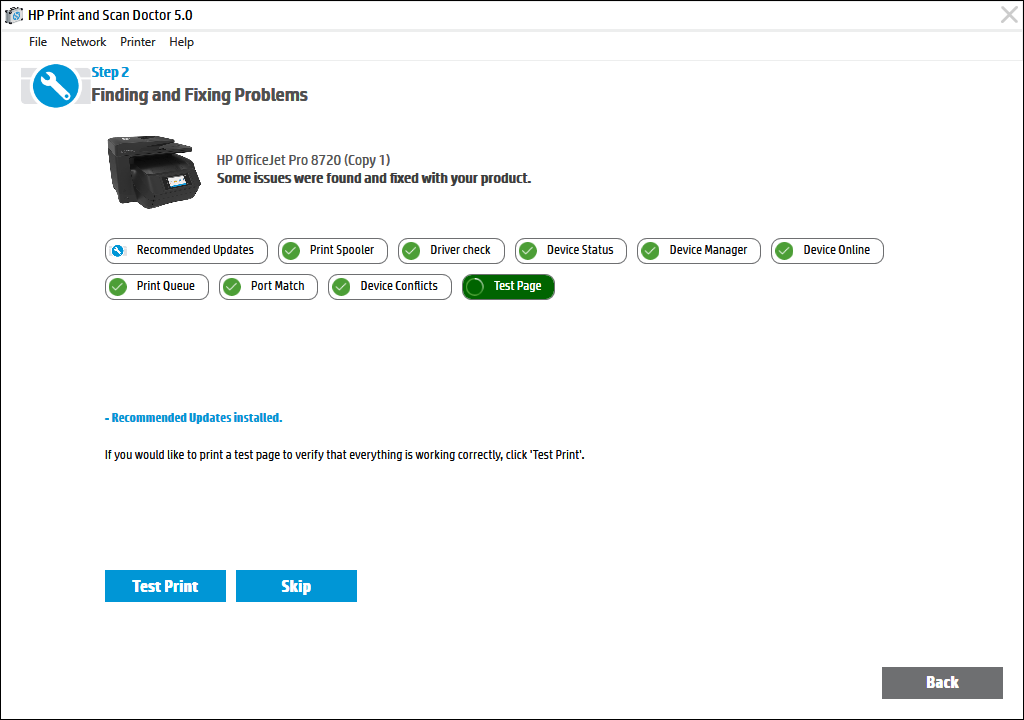This screenshot has height=720, width=1024.
Task: Click the Recommended Updates status icon
Action: [x=118, y=251]
